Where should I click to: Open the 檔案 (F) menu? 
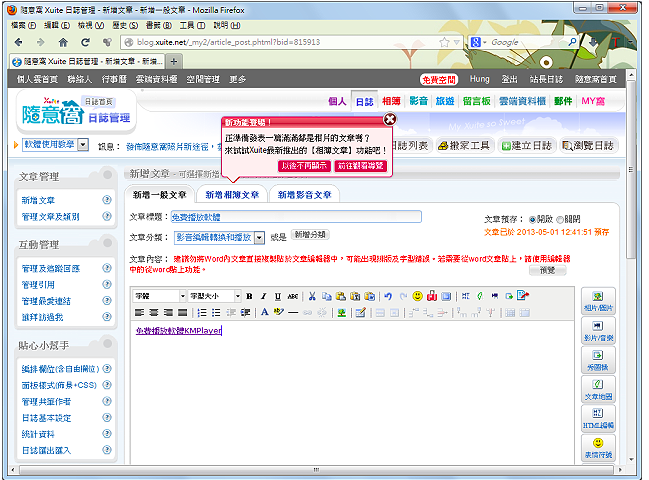point(23,25)
